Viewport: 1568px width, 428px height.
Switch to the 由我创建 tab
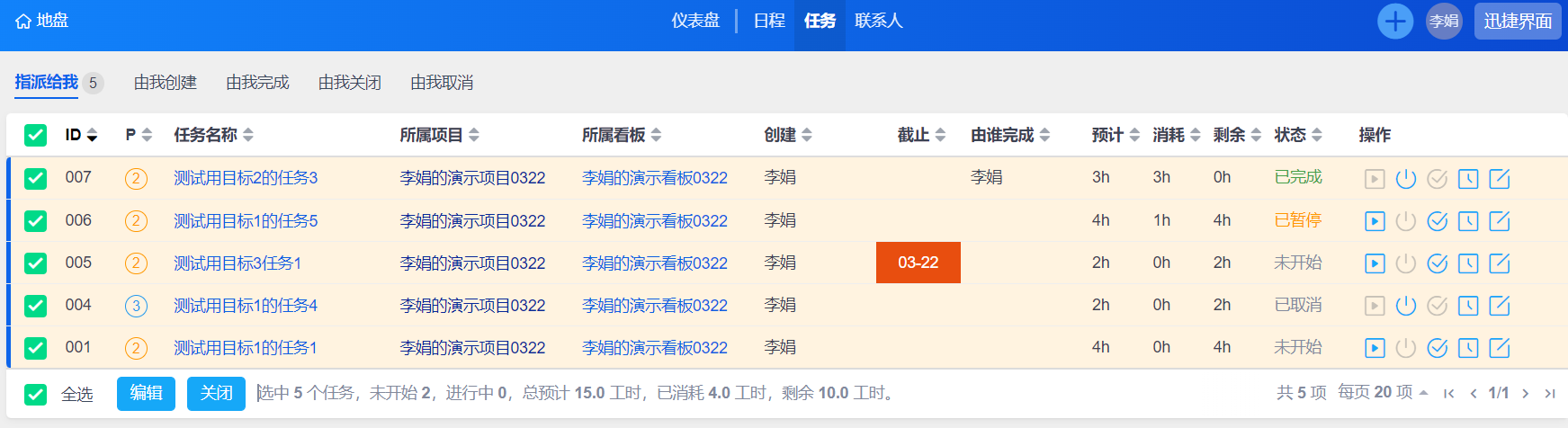pyautogui.click(x=166, y=83)
